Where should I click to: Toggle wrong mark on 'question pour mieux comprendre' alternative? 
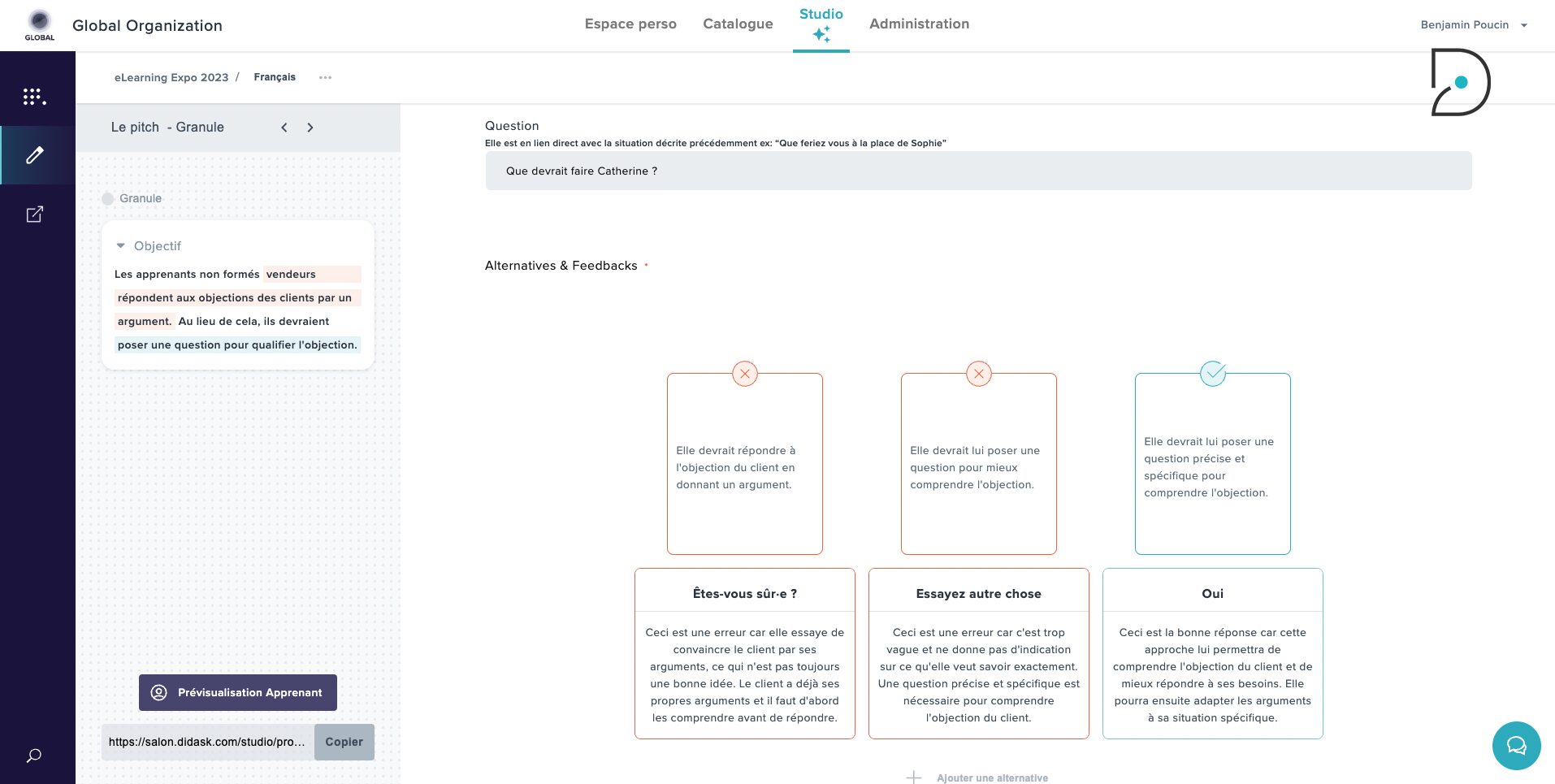(979, 374)
